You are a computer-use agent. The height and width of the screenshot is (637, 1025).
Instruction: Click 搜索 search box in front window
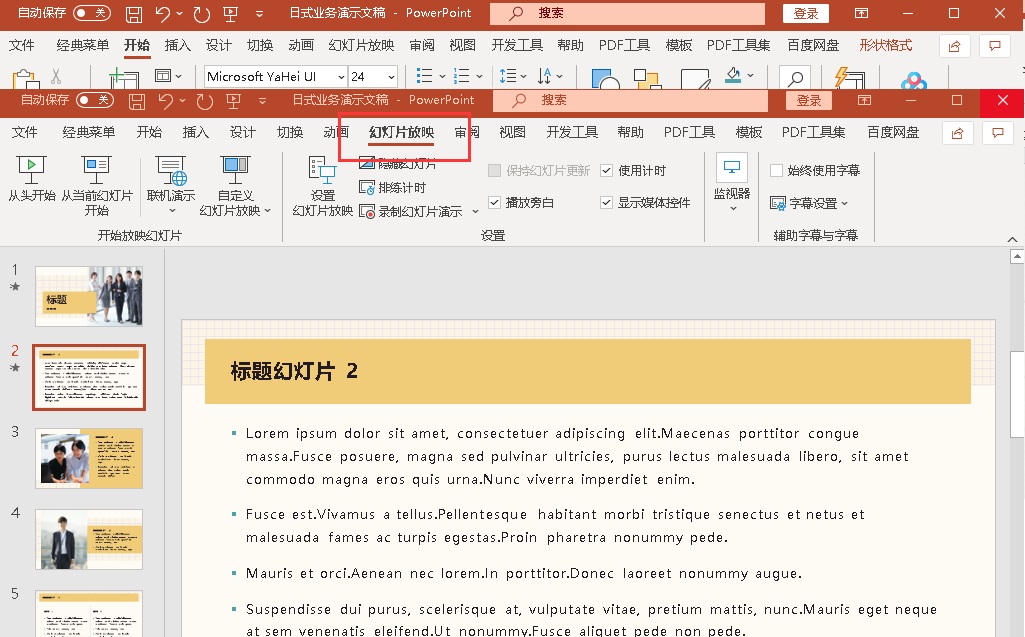(630, 101)
